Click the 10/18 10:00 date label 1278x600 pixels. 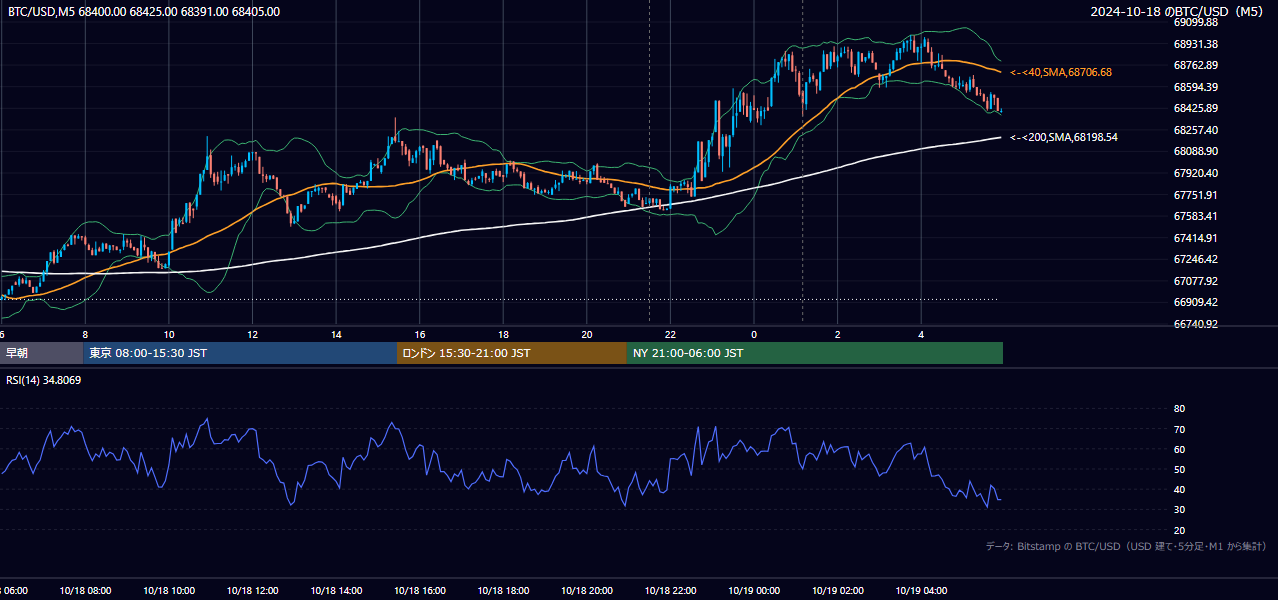169,591
